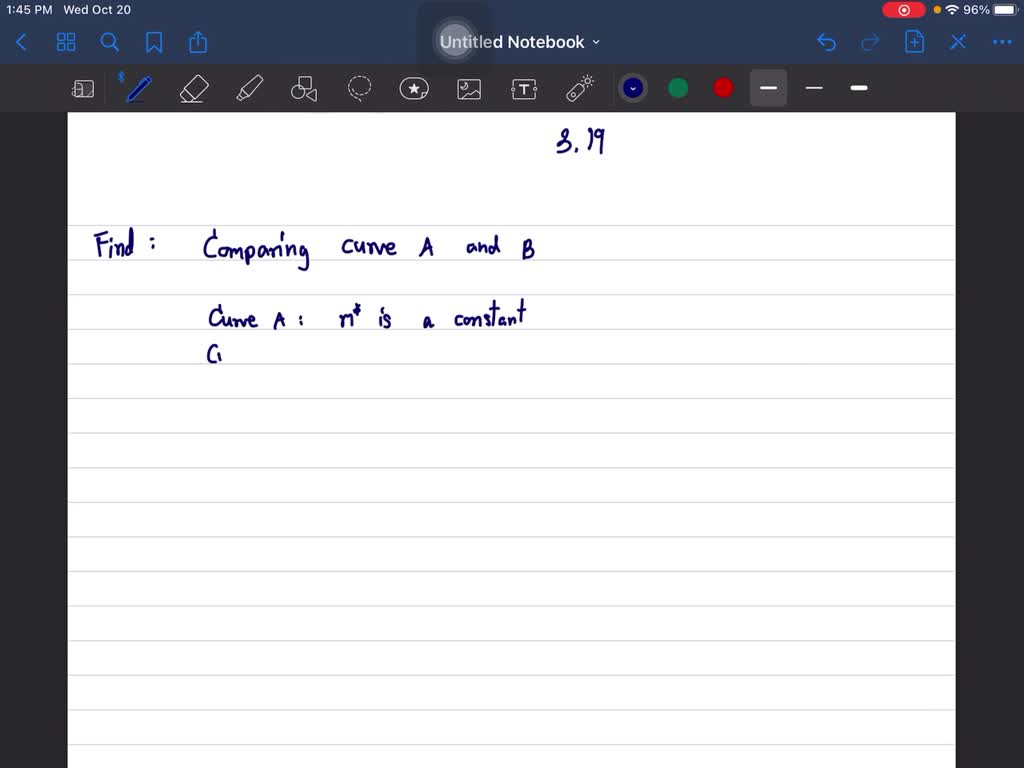1024x768 pixels.
Task: Choose the green pen color
Action: pyautogui.click(x=678, y=88)
